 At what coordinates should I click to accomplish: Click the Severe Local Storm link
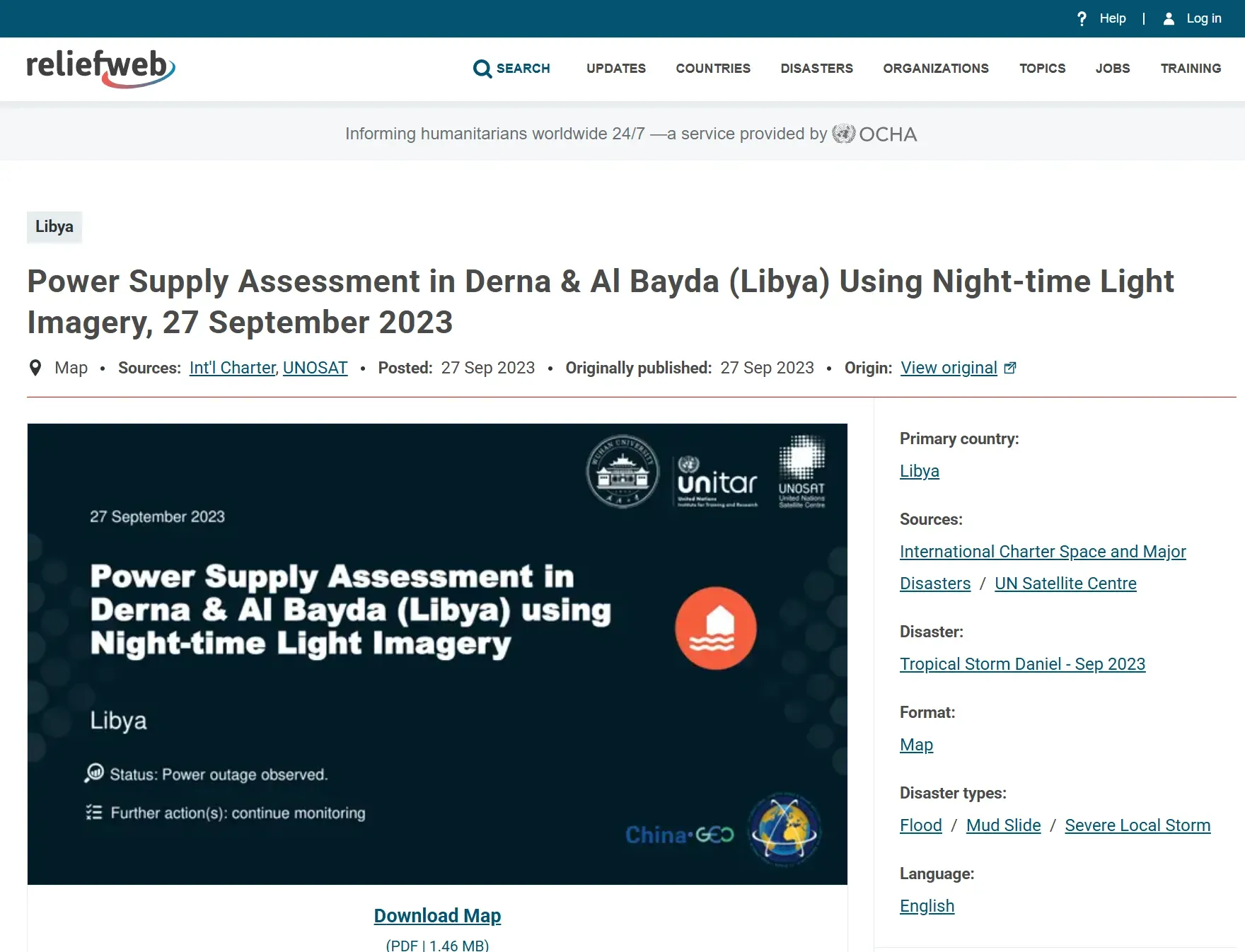pos(1137,825)
